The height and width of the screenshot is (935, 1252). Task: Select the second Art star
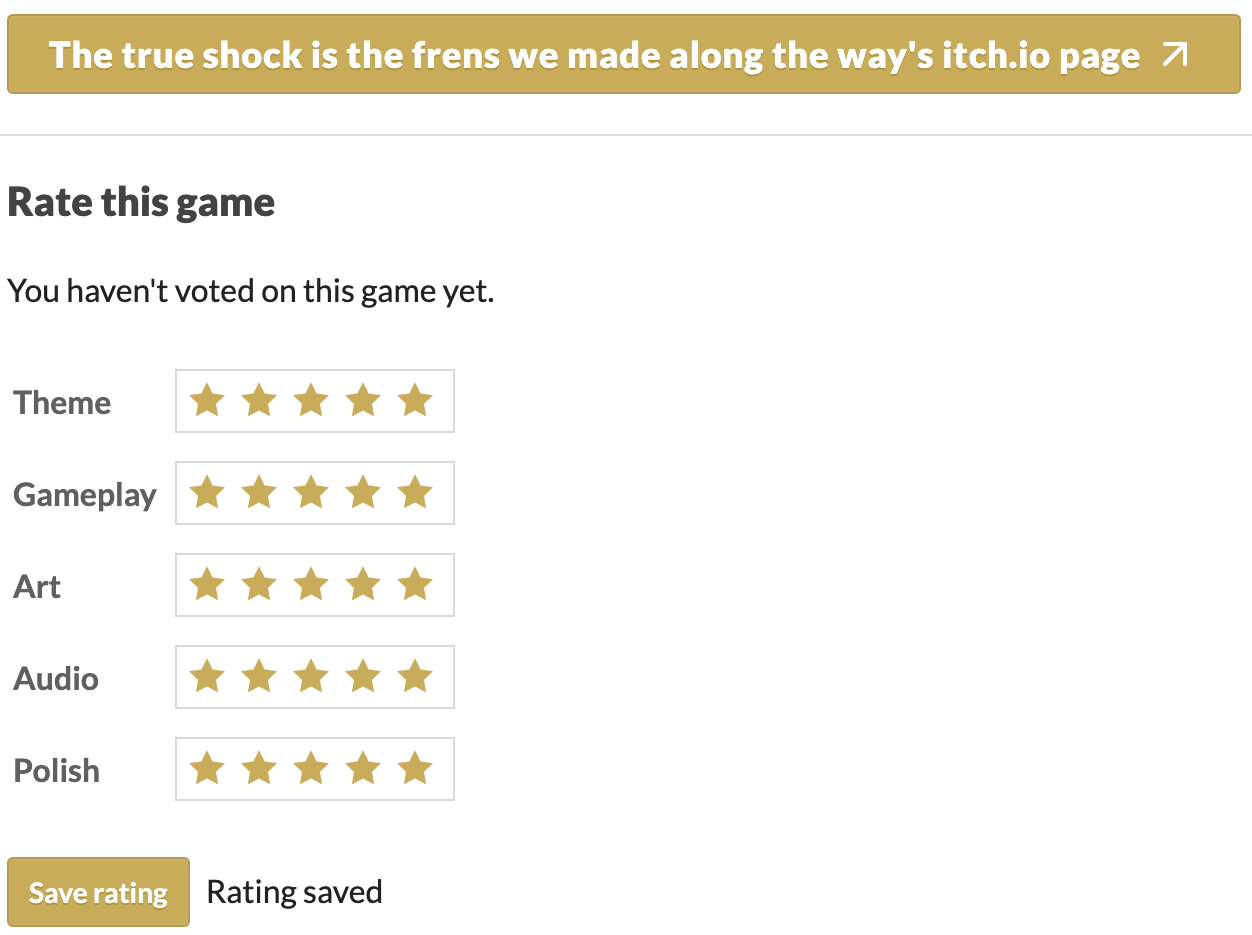click(259, 585)
